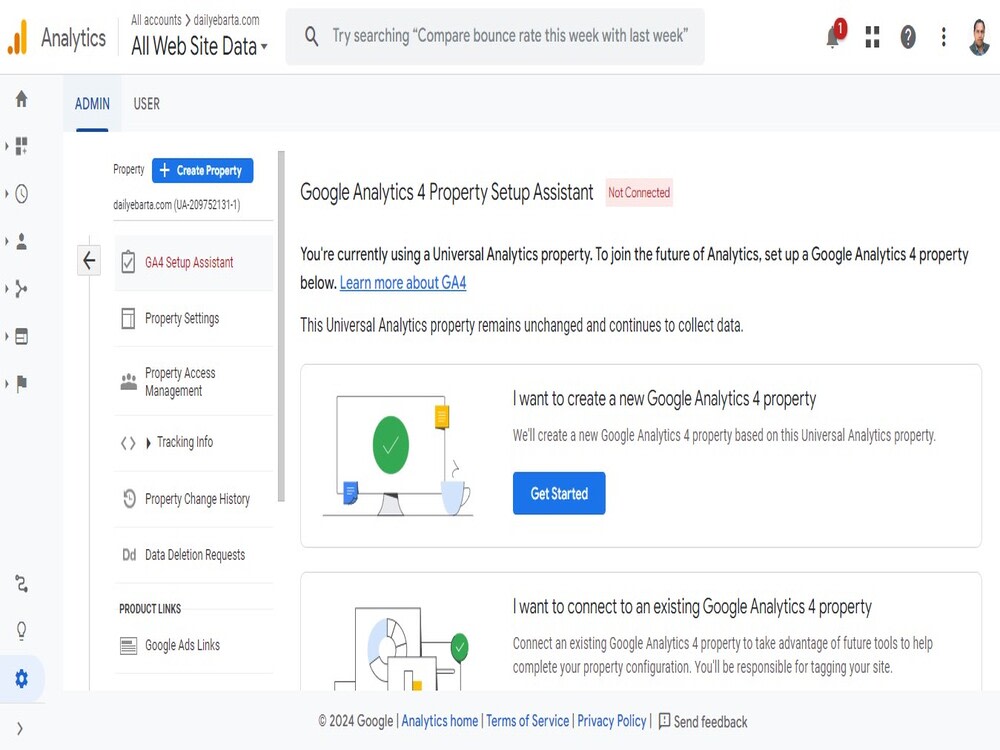Click the Property Change History clock icon
Image resolution: width=1000 pixels, height=750 pixels.
(x=129, y=499)
